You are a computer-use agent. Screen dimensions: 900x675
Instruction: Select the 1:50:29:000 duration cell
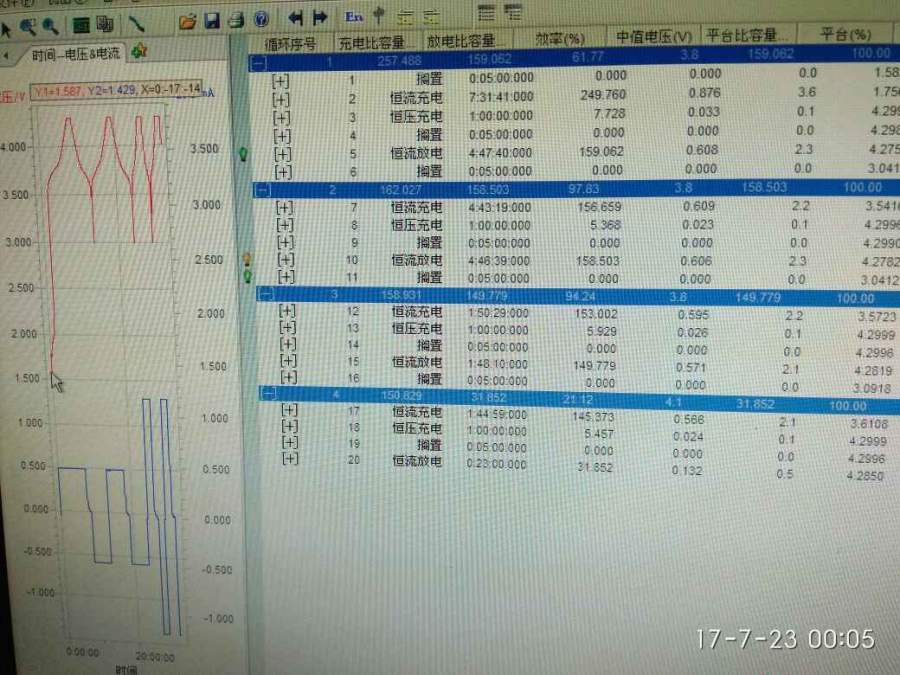[x=498, y=313]
